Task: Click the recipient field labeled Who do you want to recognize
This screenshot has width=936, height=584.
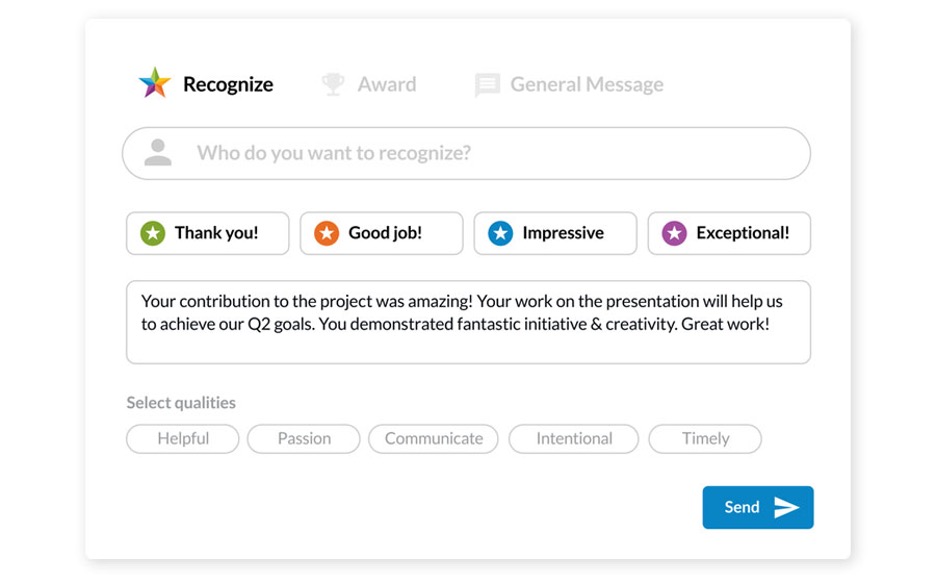Action: pyautogui.click(x=466, y=153)
